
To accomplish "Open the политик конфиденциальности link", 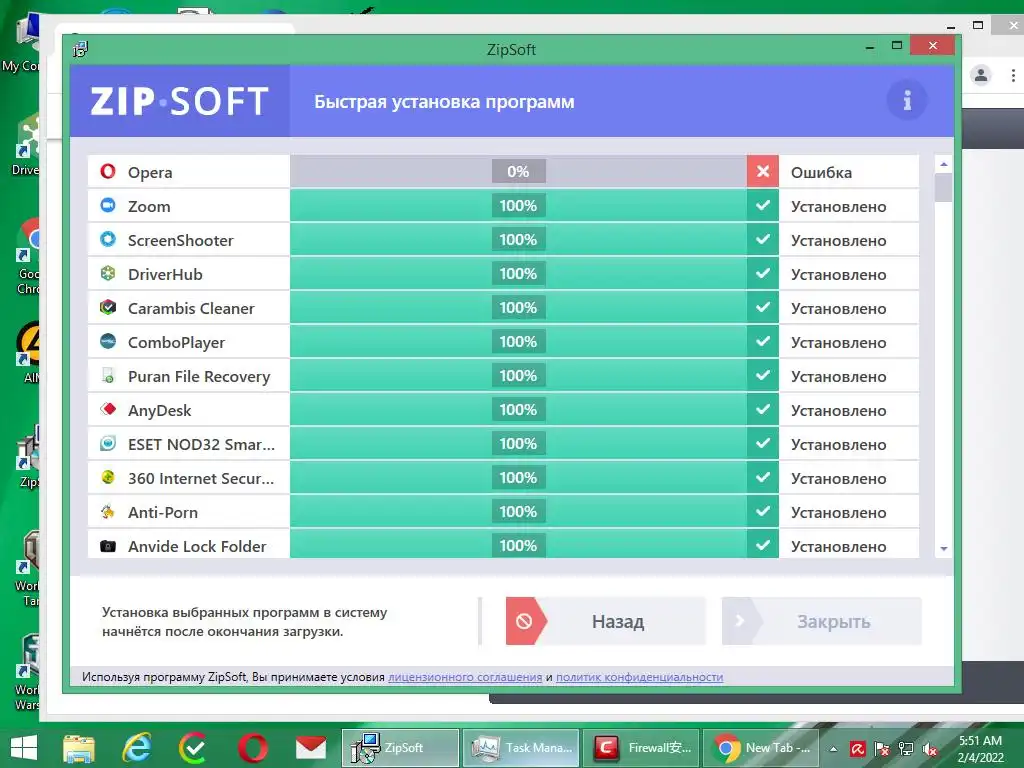I will point(639,677).
